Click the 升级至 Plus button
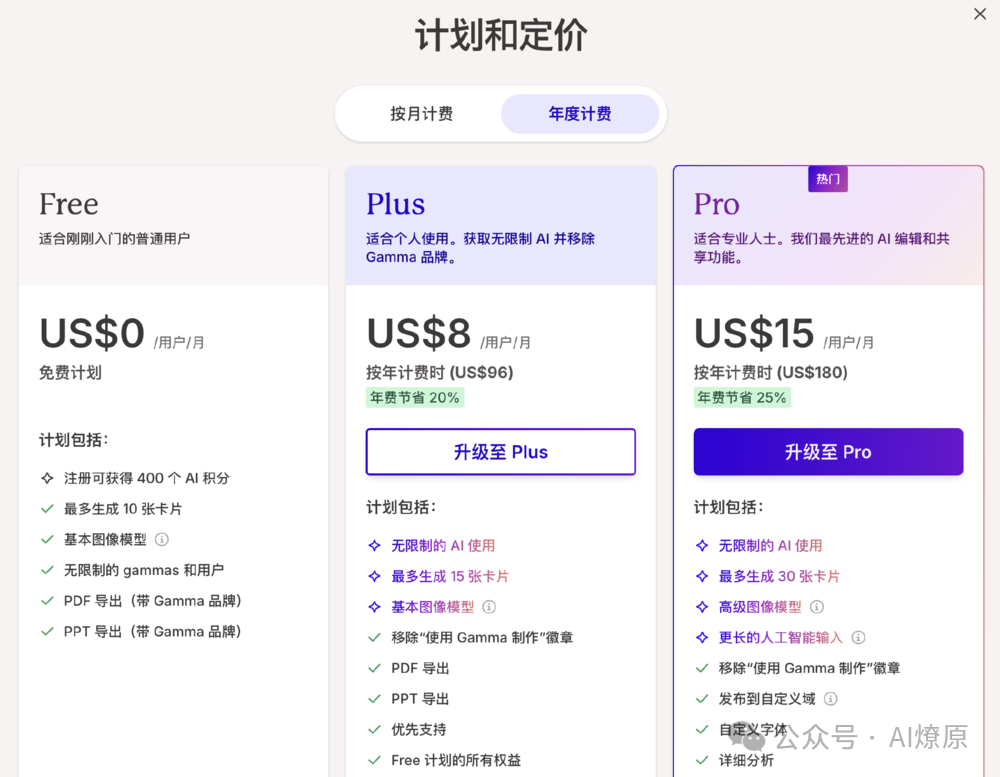This screenshot has width=1000, height=777. coord(500,452)
